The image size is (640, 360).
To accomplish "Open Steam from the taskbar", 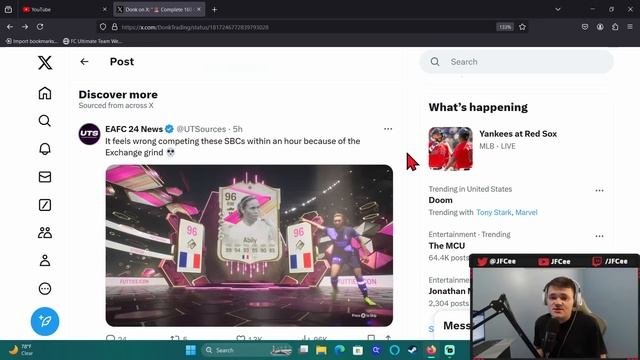I will [x=412, y=350].
